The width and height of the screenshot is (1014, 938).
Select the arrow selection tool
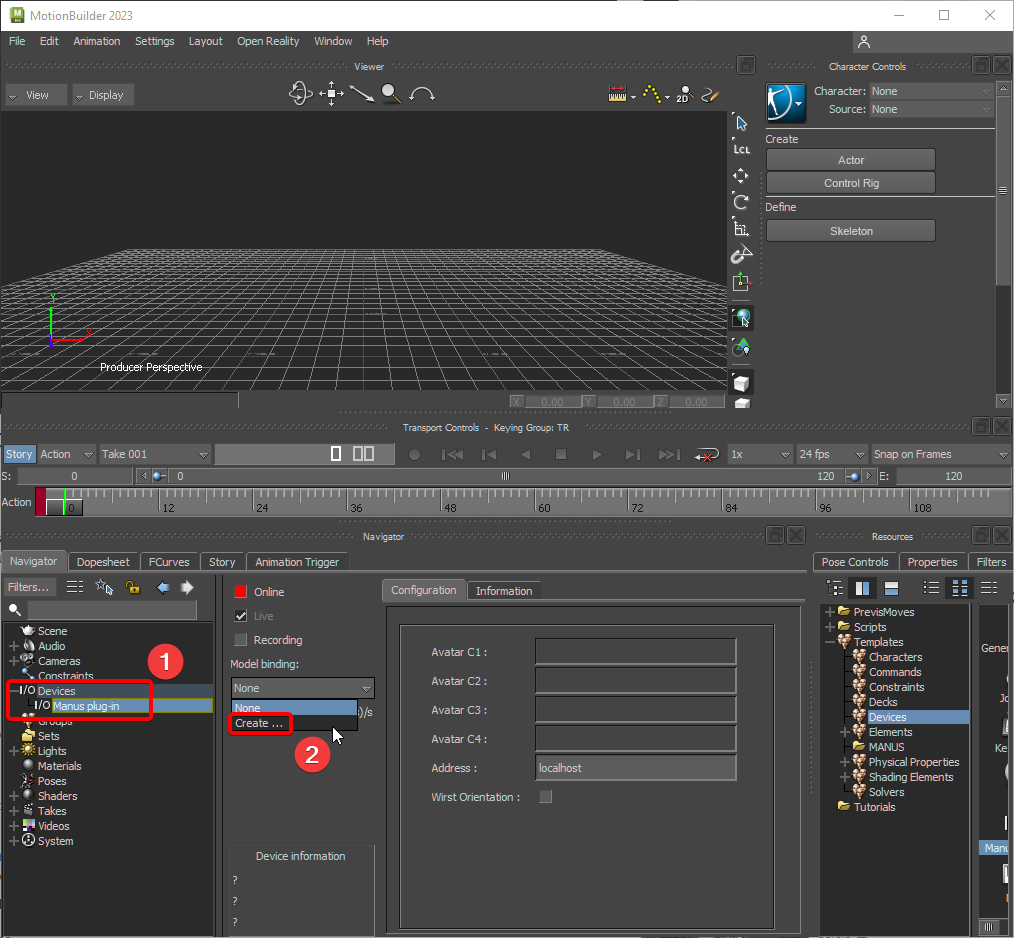[741, 123]
